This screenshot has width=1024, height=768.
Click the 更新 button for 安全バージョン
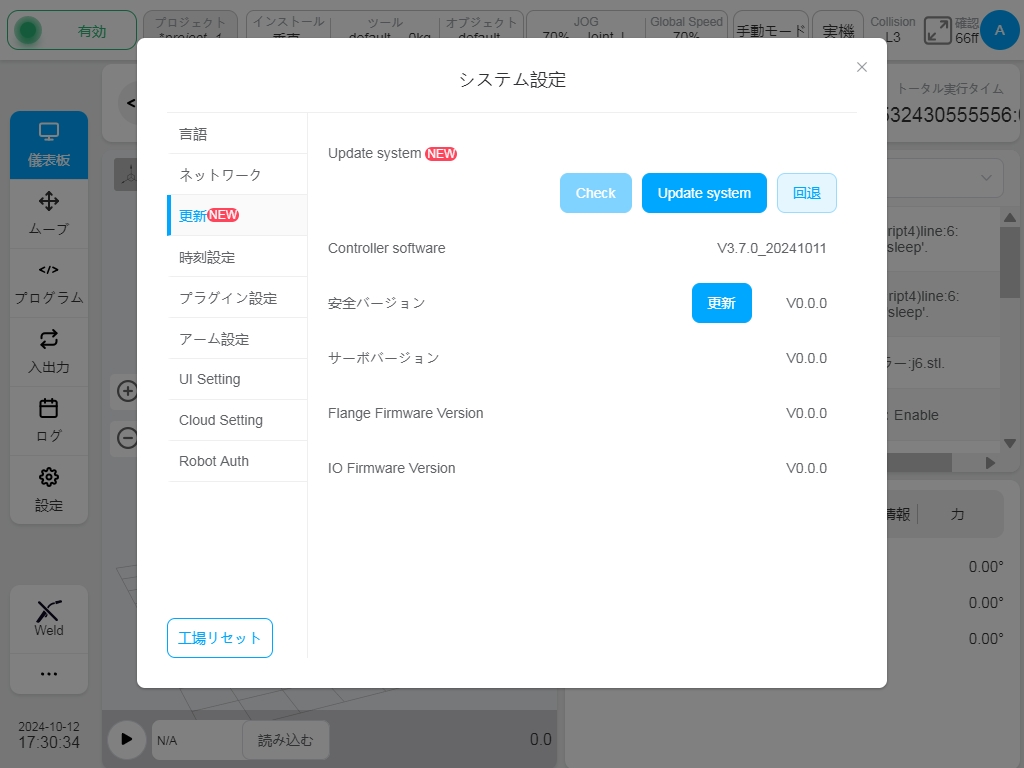tap(722, 303)
